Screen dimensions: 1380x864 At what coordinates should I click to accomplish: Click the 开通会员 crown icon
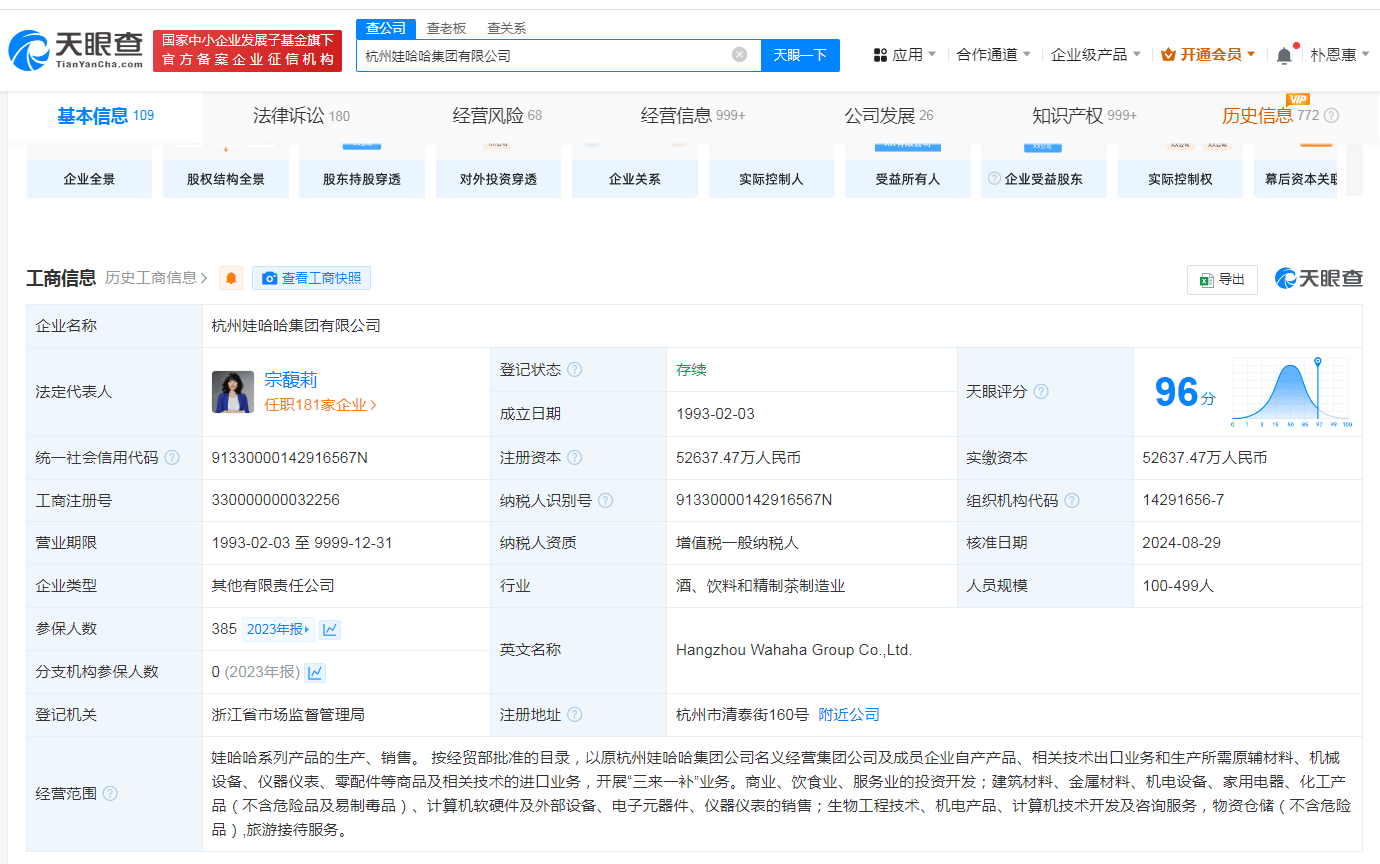1168,55
